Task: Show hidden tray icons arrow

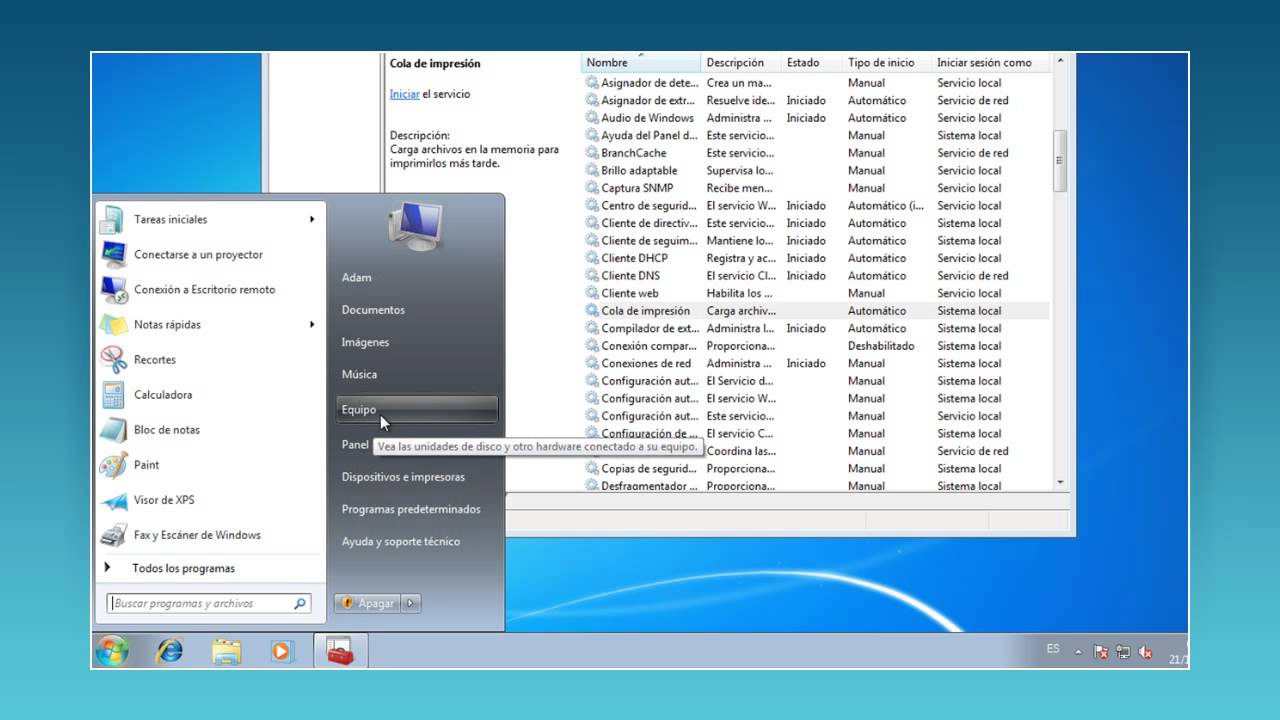Action: point(1078,651)
